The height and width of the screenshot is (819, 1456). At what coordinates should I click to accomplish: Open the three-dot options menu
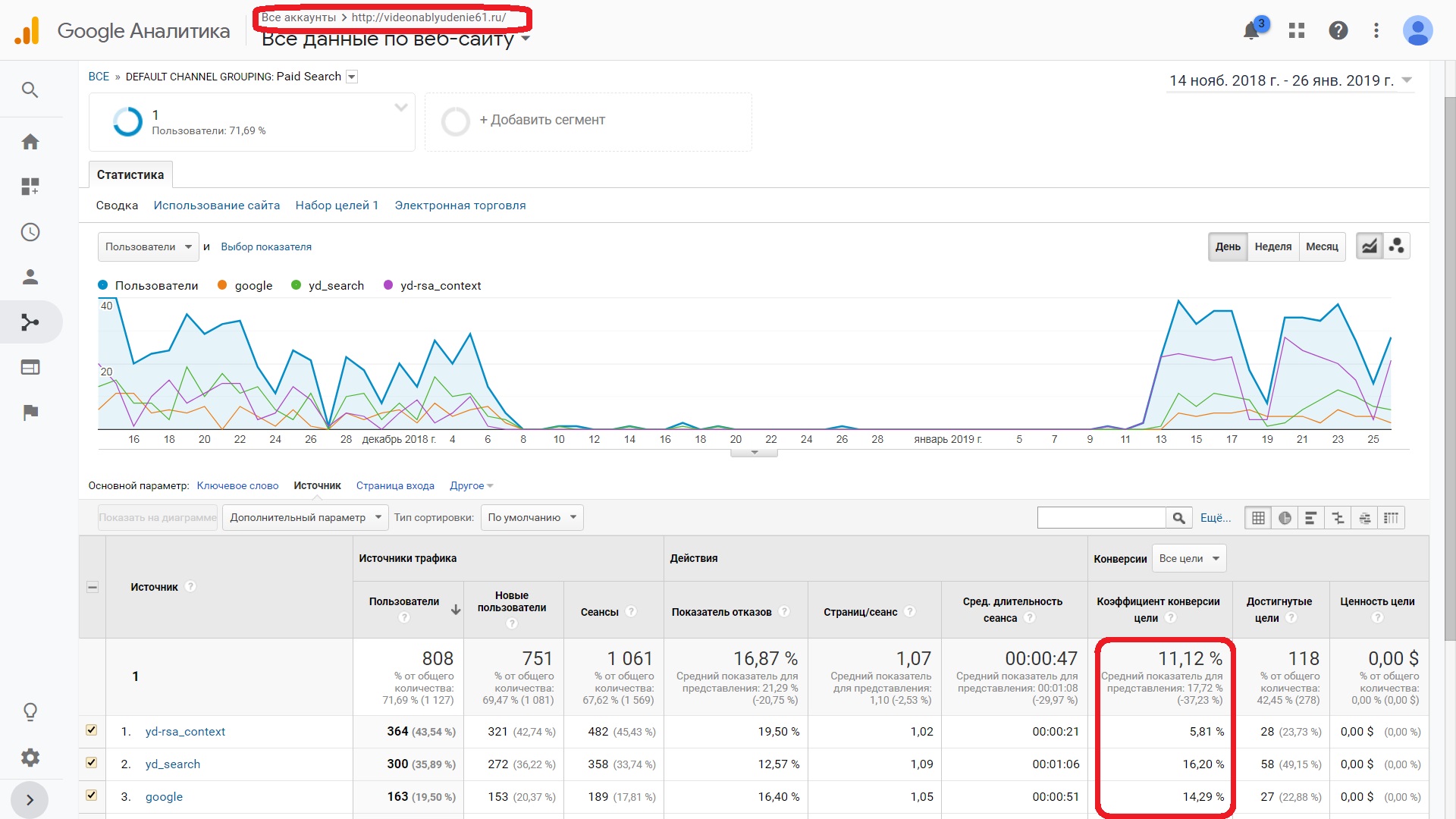coord(1376,30)
